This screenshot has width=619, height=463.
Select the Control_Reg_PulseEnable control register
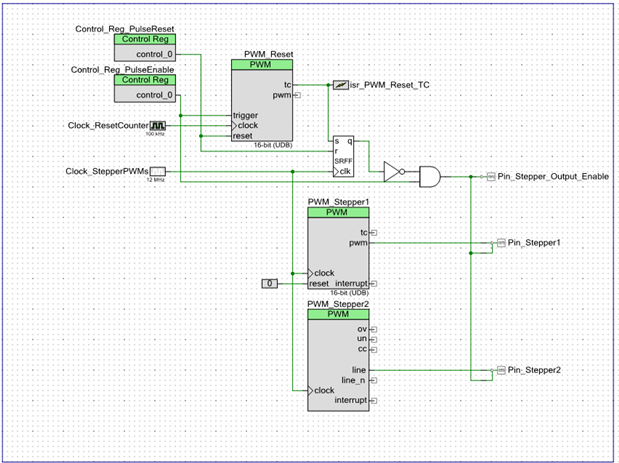[145, 88]
